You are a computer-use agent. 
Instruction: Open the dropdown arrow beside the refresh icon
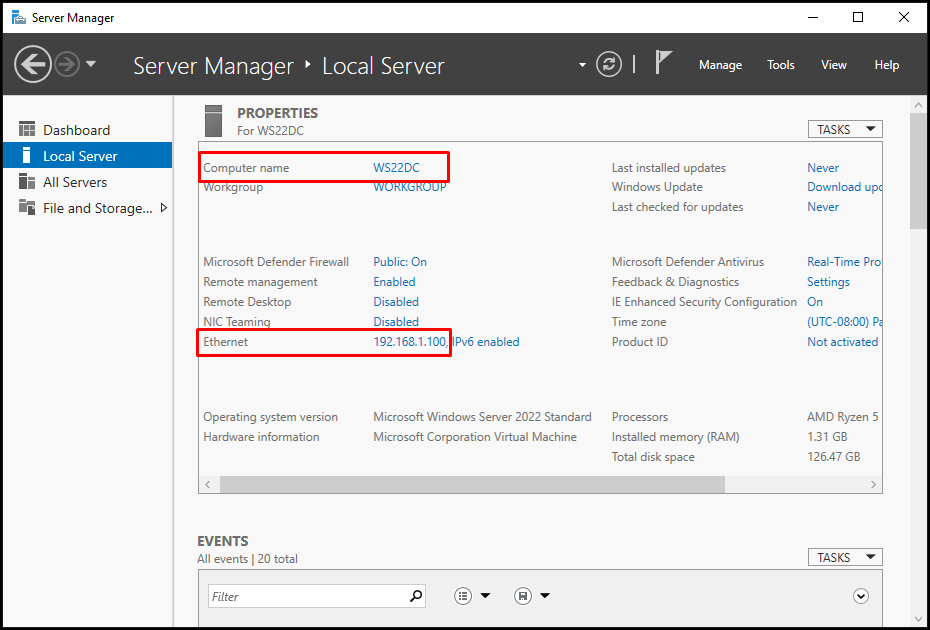(x=582, y=65)
